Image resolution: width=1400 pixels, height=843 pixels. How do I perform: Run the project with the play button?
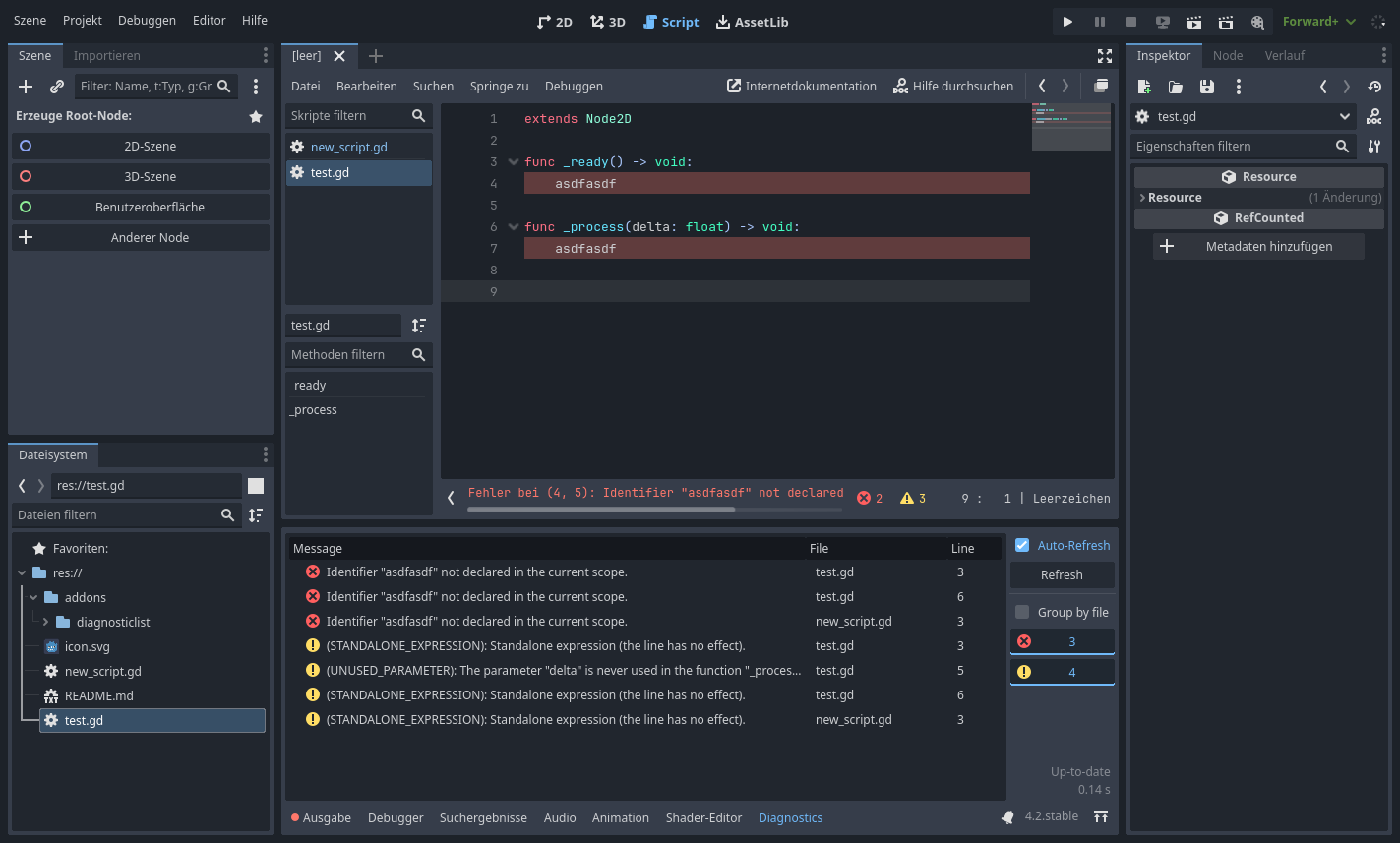tap(1067, 22)
